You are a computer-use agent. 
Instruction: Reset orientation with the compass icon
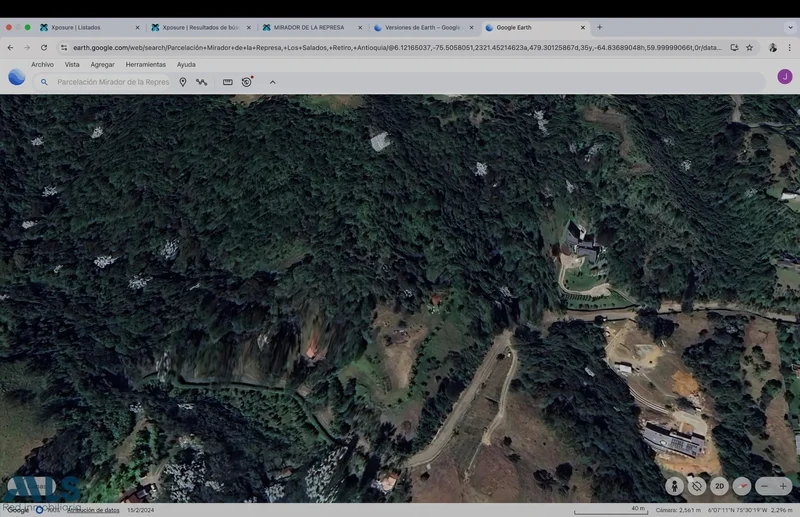[742, 486]
